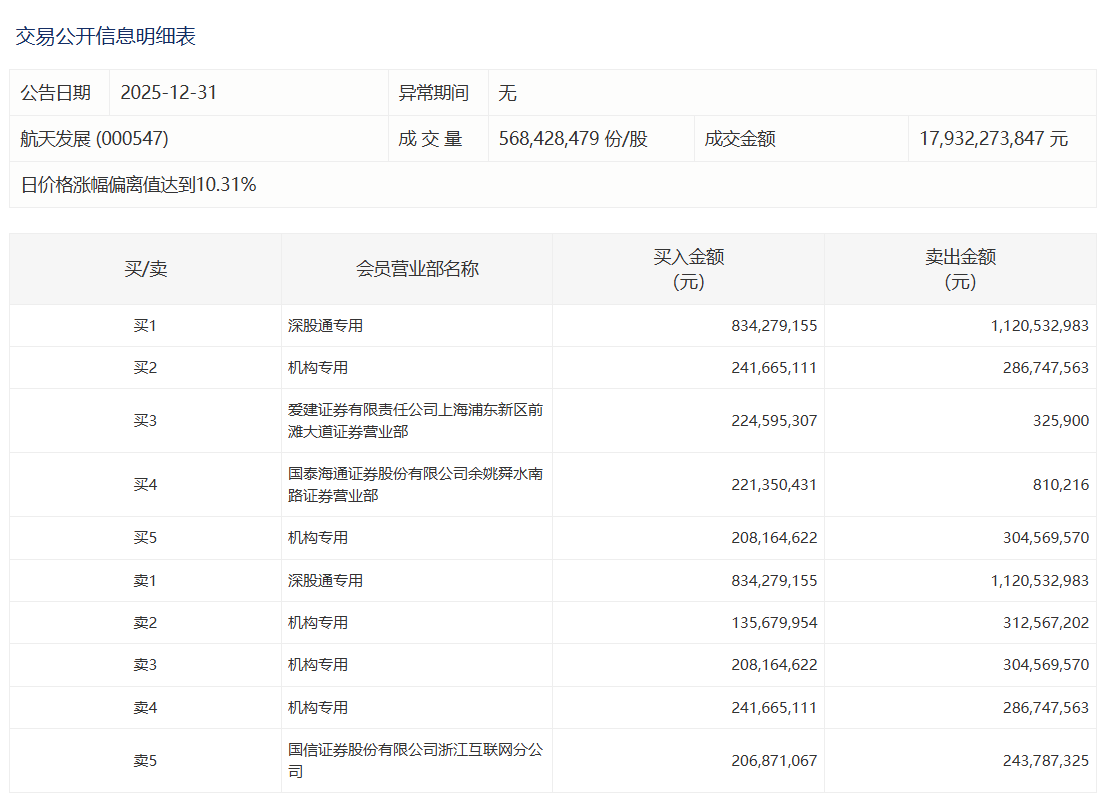Select 深股通专用 in the 买1 row
The height and width of the screenshot is (806, 1110).
pyautogui.click(x=325, y=326)
